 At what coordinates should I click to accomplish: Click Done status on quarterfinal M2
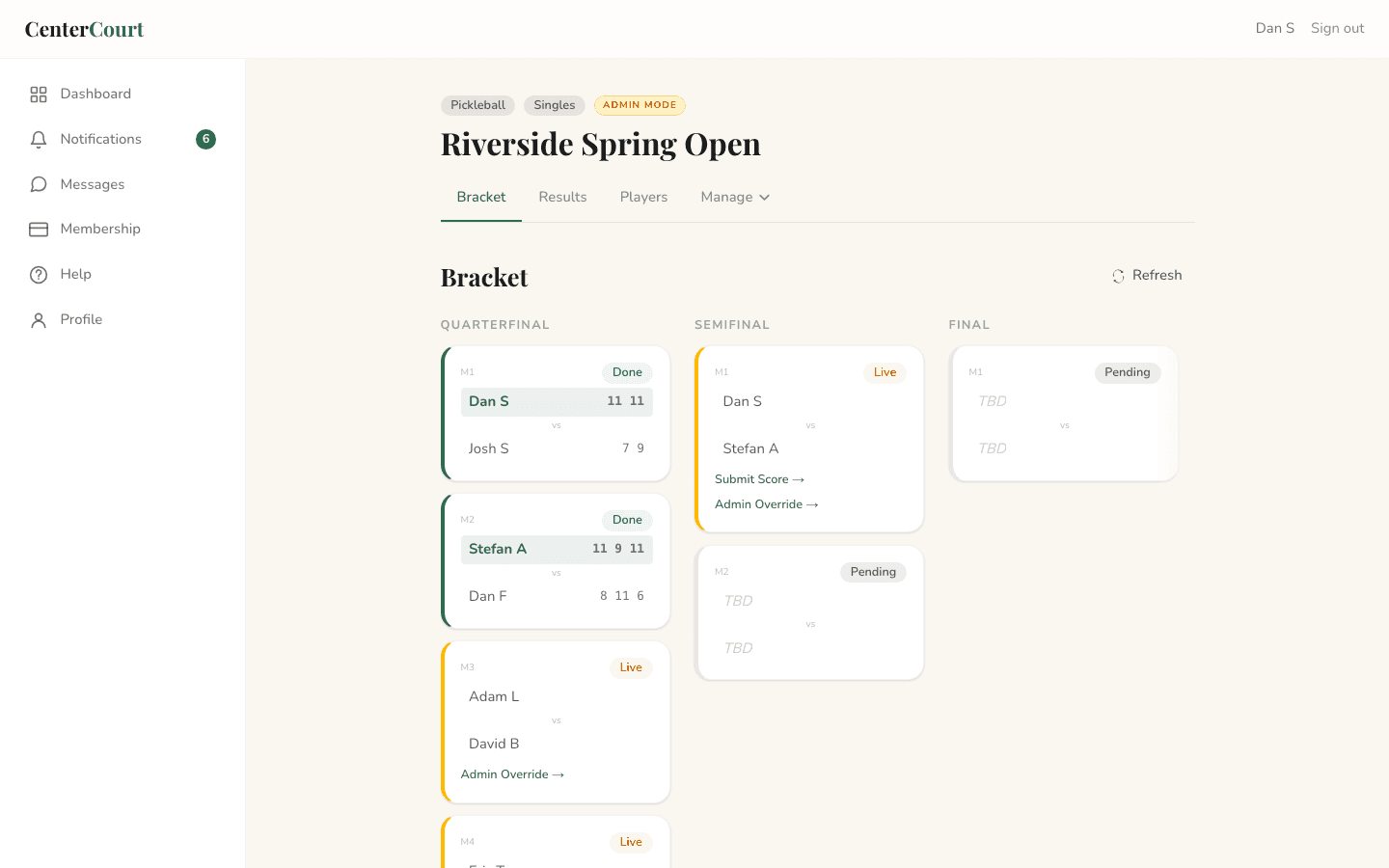coord(627,520)
